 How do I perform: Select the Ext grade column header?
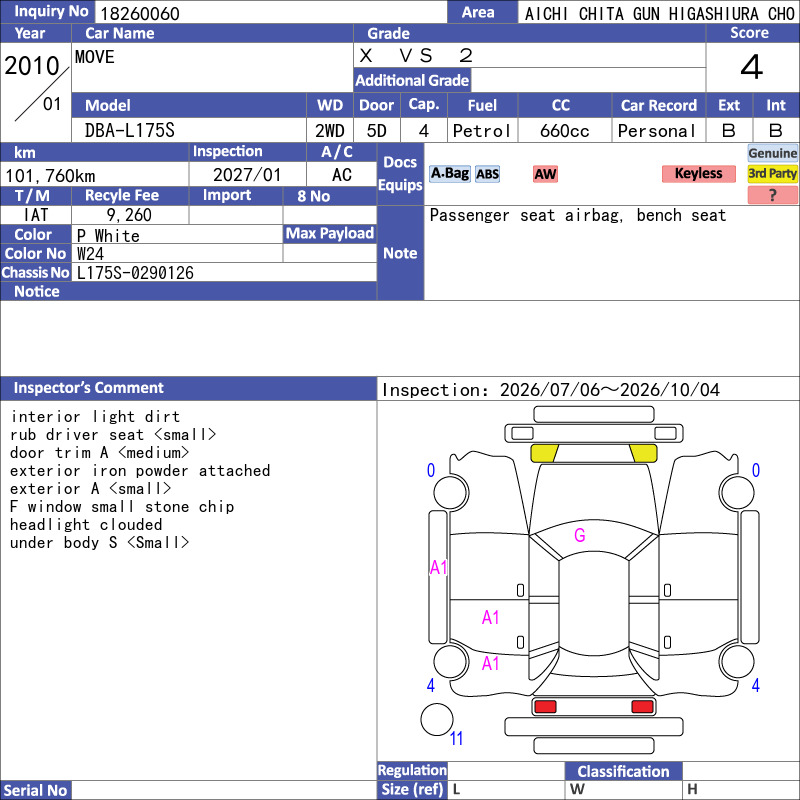tap(729, 105)
